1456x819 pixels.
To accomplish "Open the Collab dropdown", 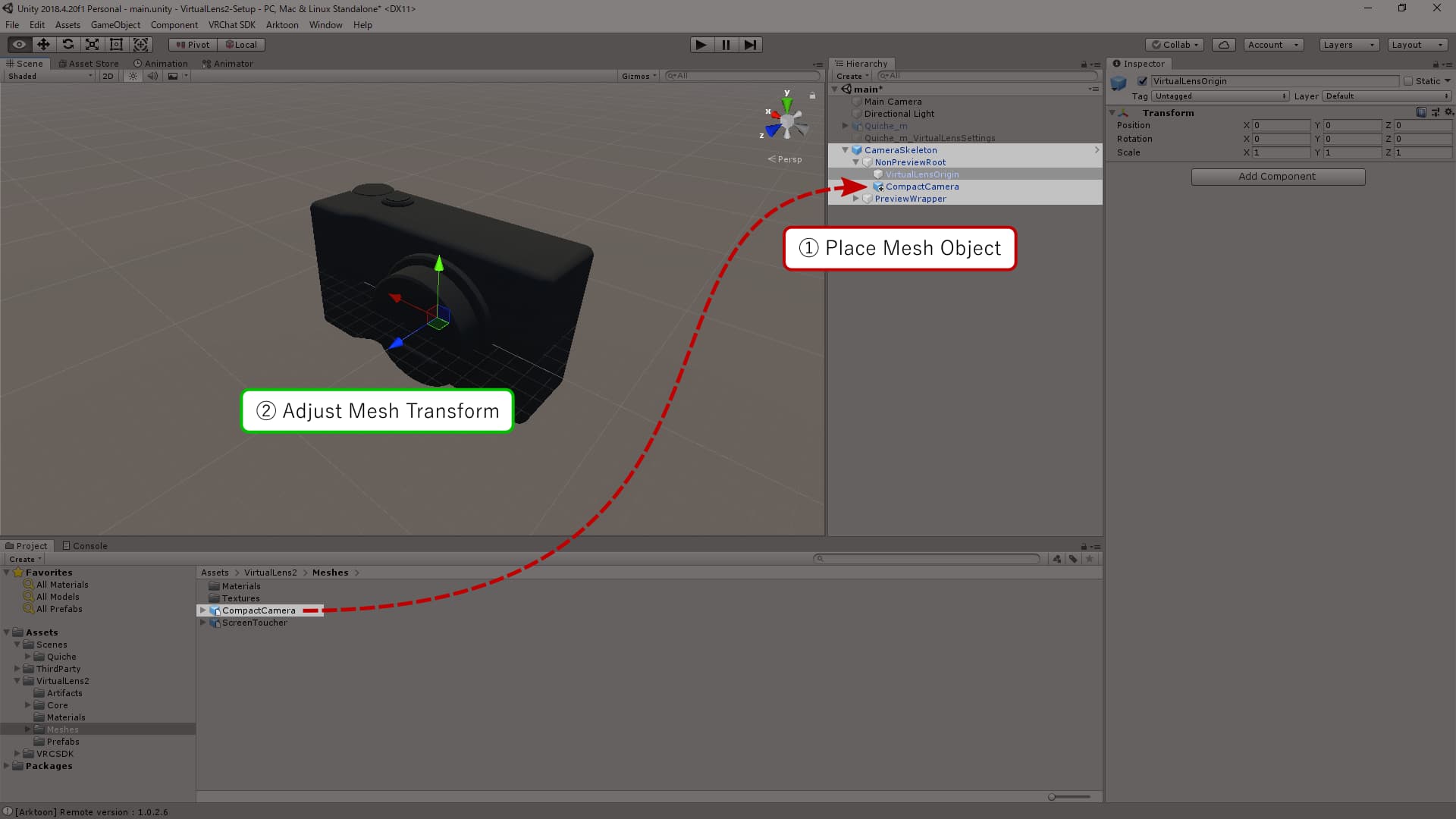I will point(1175,45).
